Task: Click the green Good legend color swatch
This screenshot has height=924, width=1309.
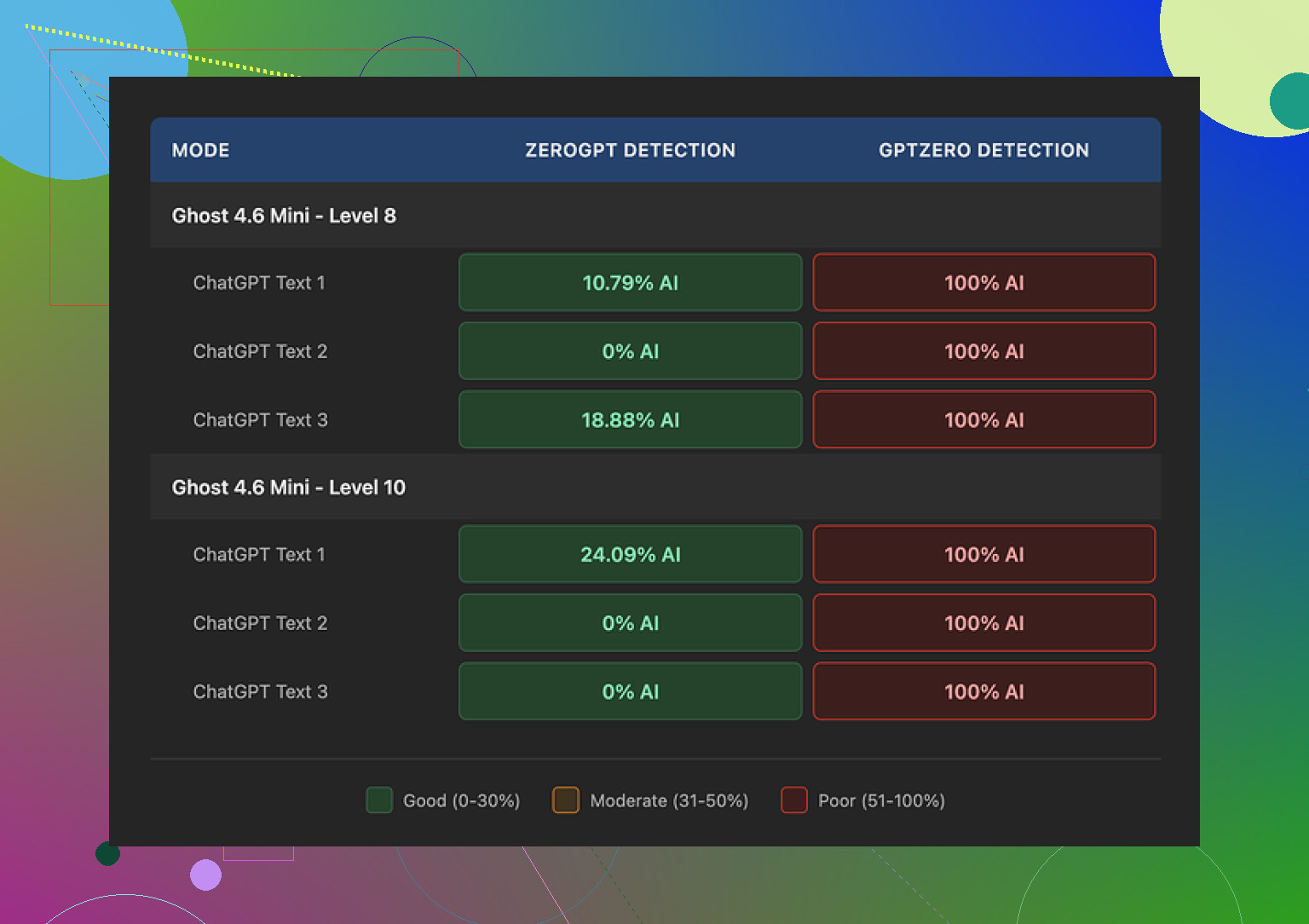Action: click(379, 800)
